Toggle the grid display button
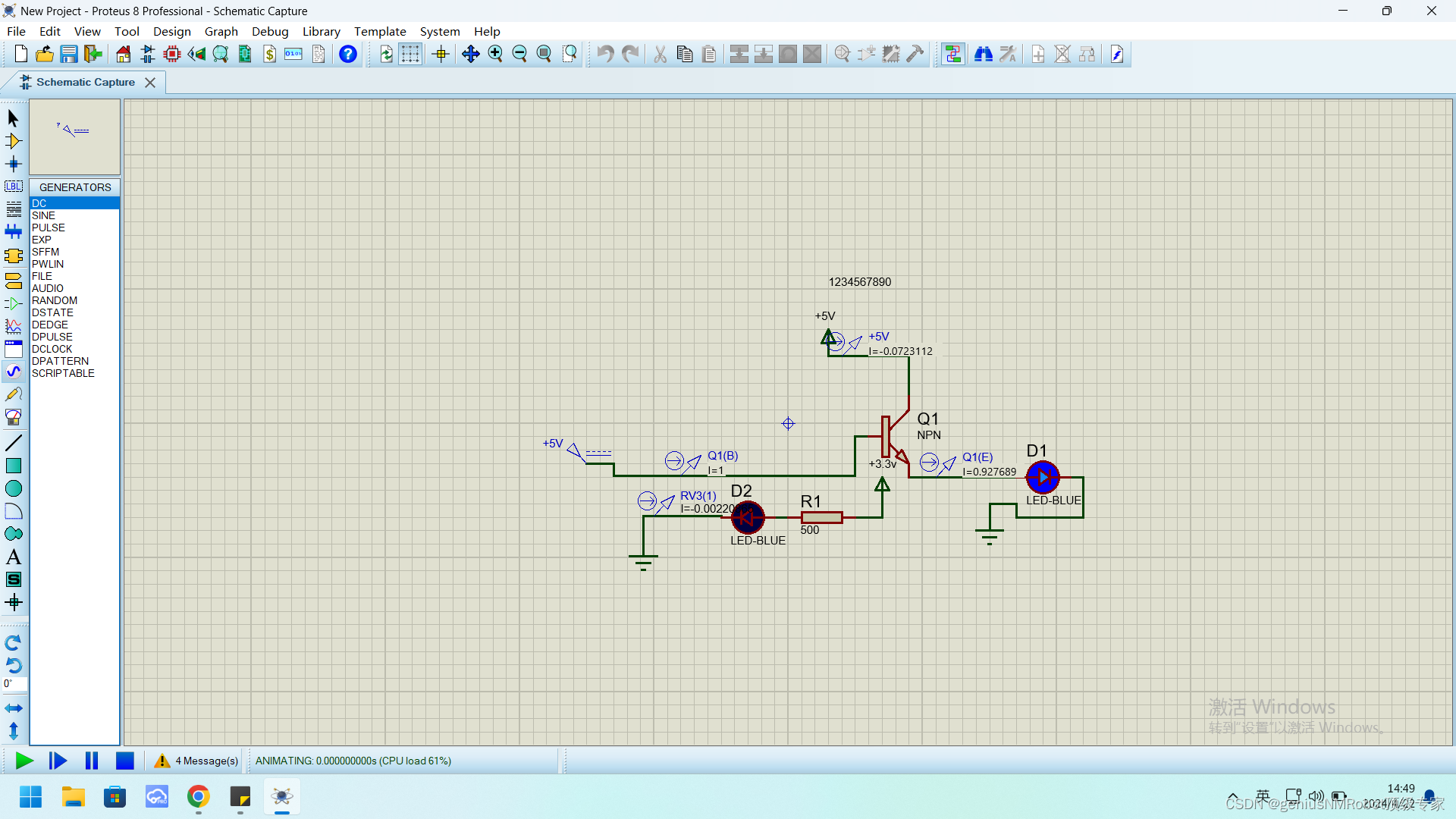The image size is (1456, 819). pyautogui.click(x=410, y=54)
